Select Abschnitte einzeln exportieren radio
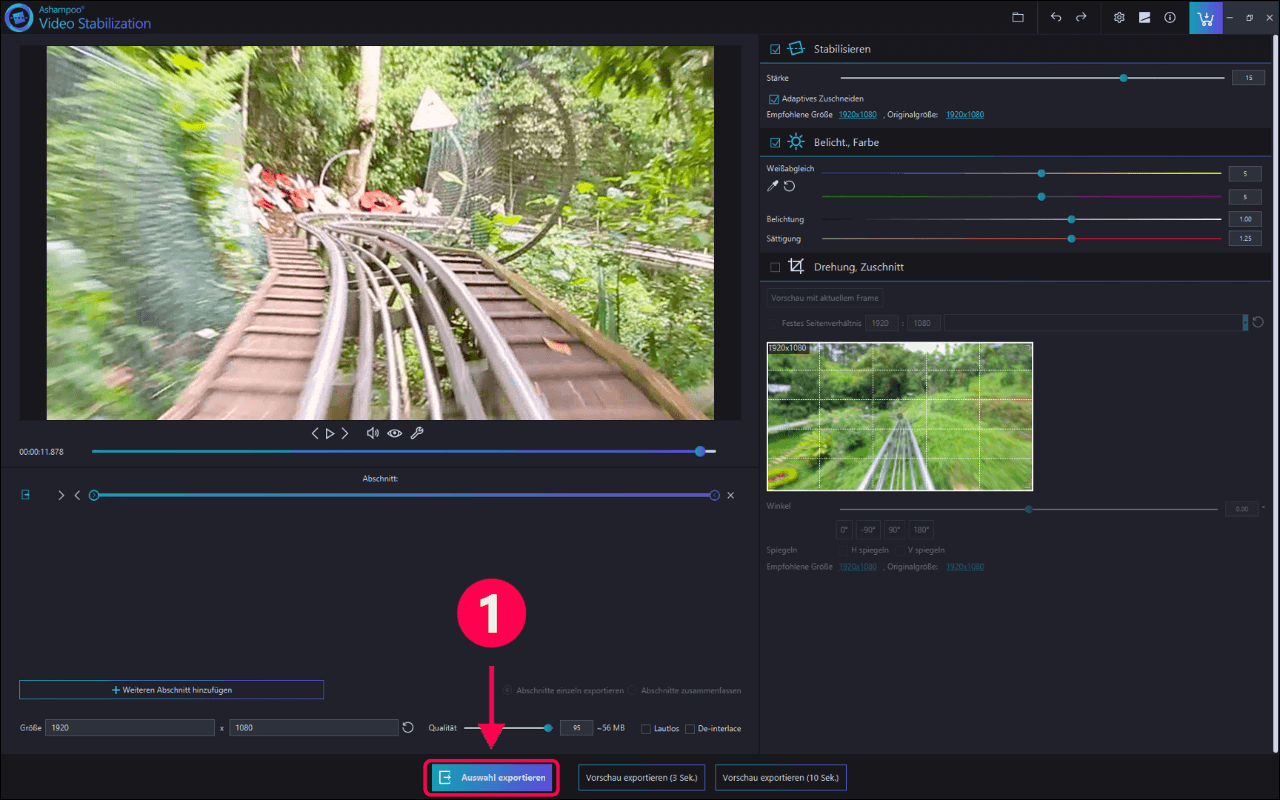The width and height of the screenshot is (1280, 800). [x=508, y=690]
